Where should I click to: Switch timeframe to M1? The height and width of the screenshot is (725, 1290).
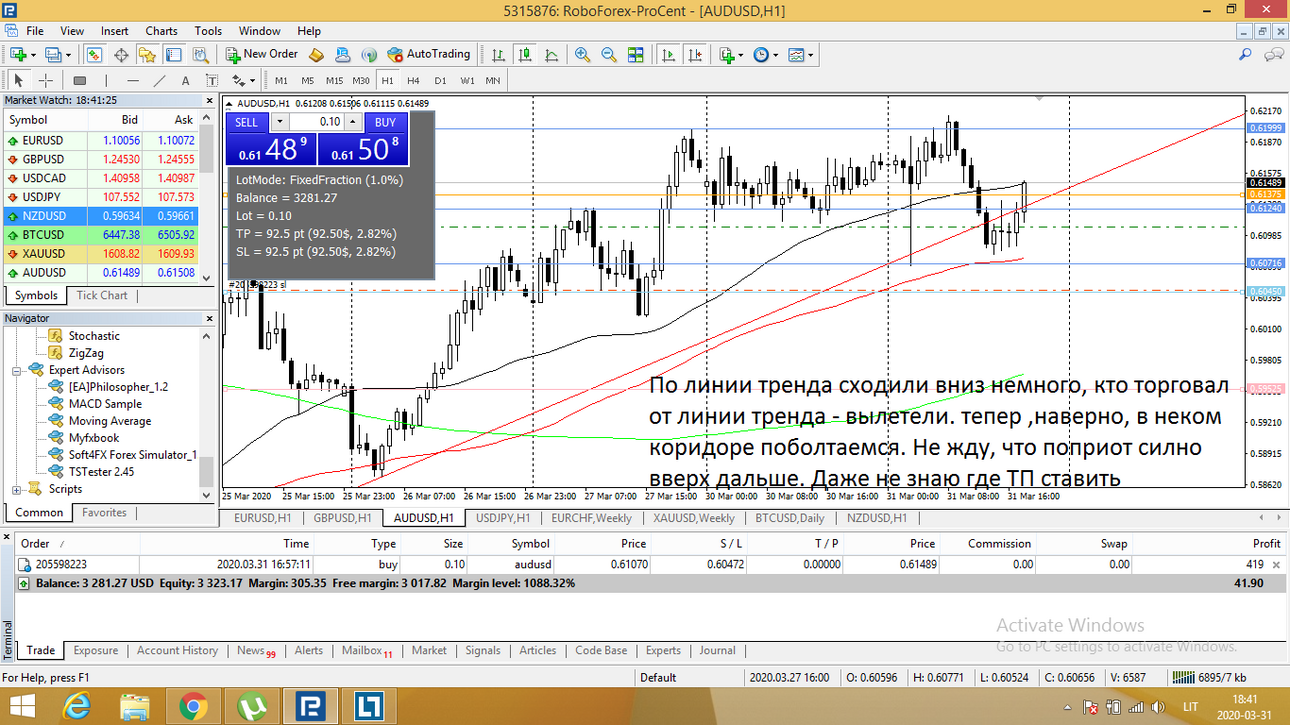tap(281, 80)
